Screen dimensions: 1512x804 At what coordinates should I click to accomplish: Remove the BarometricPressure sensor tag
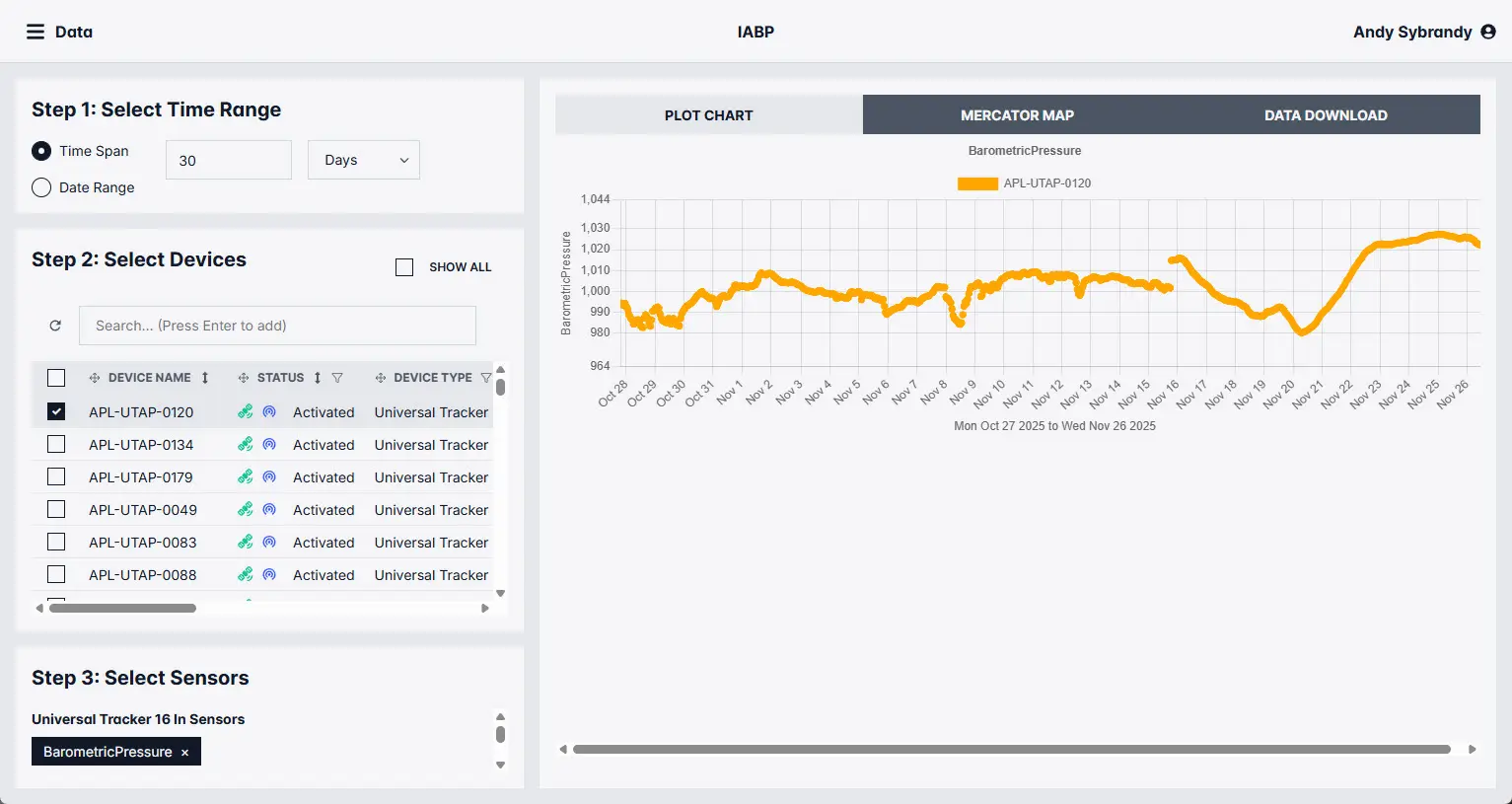coord(184,753)
